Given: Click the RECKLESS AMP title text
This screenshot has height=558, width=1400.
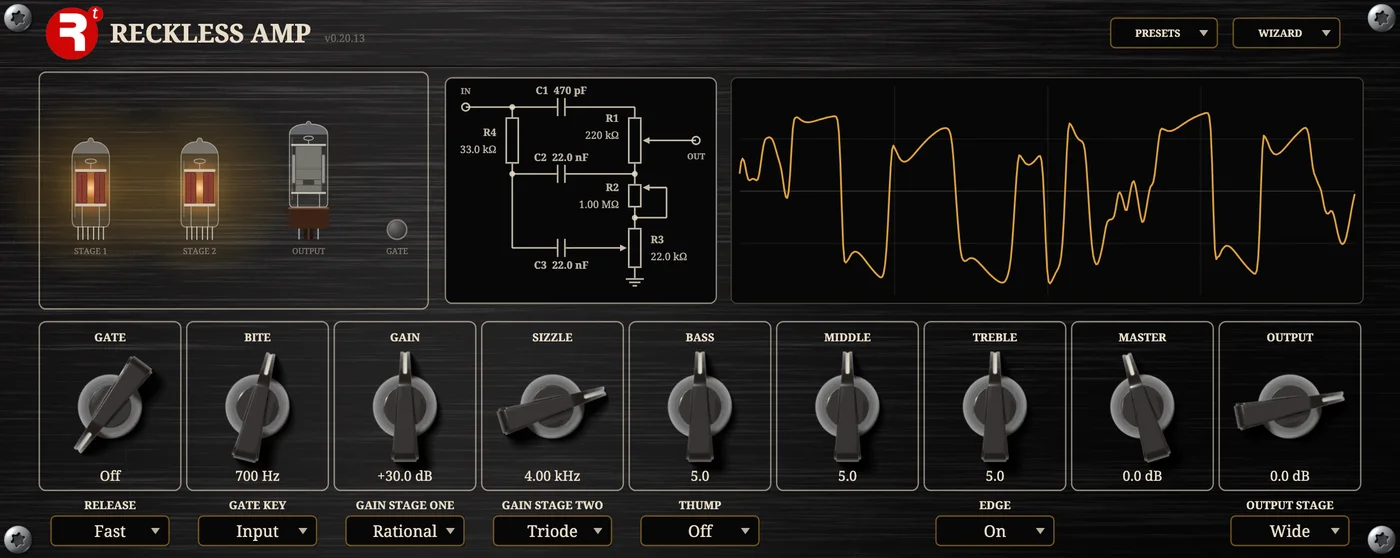Looking at the screenshot, I should [210, 33].
